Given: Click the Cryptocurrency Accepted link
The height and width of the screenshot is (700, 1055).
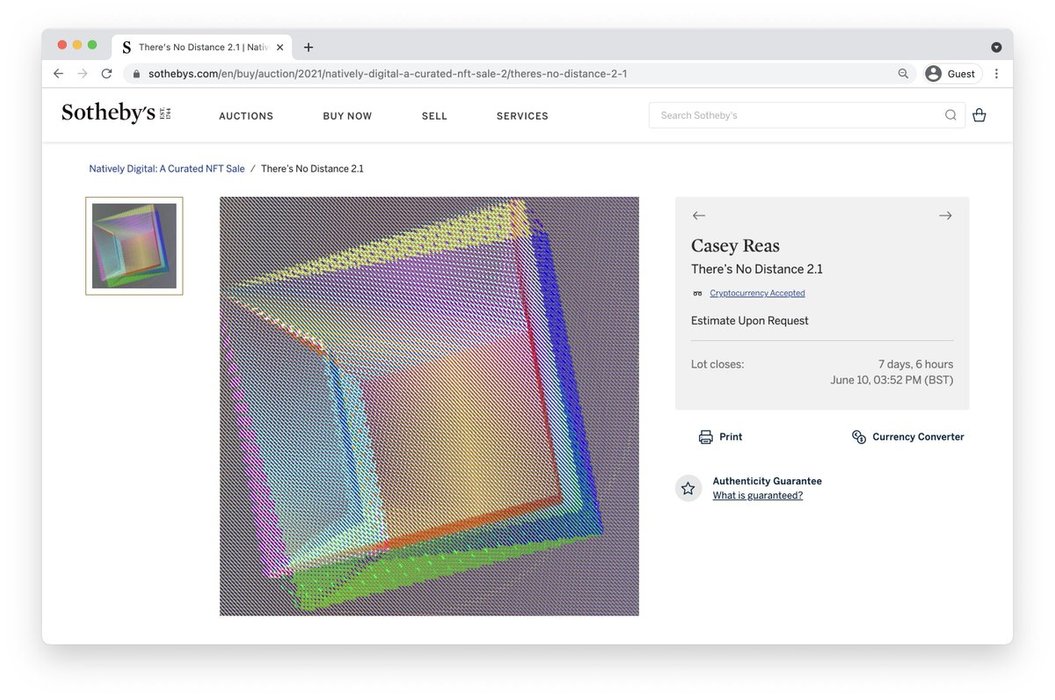Looking at the screenshot, I should click(757, 293).
